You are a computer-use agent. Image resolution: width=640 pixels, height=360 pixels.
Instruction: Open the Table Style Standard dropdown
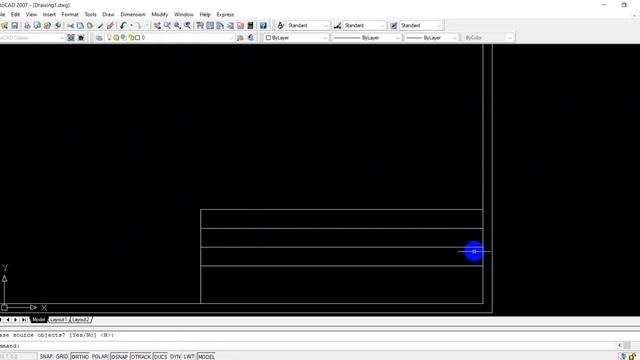tap(421, 25)
